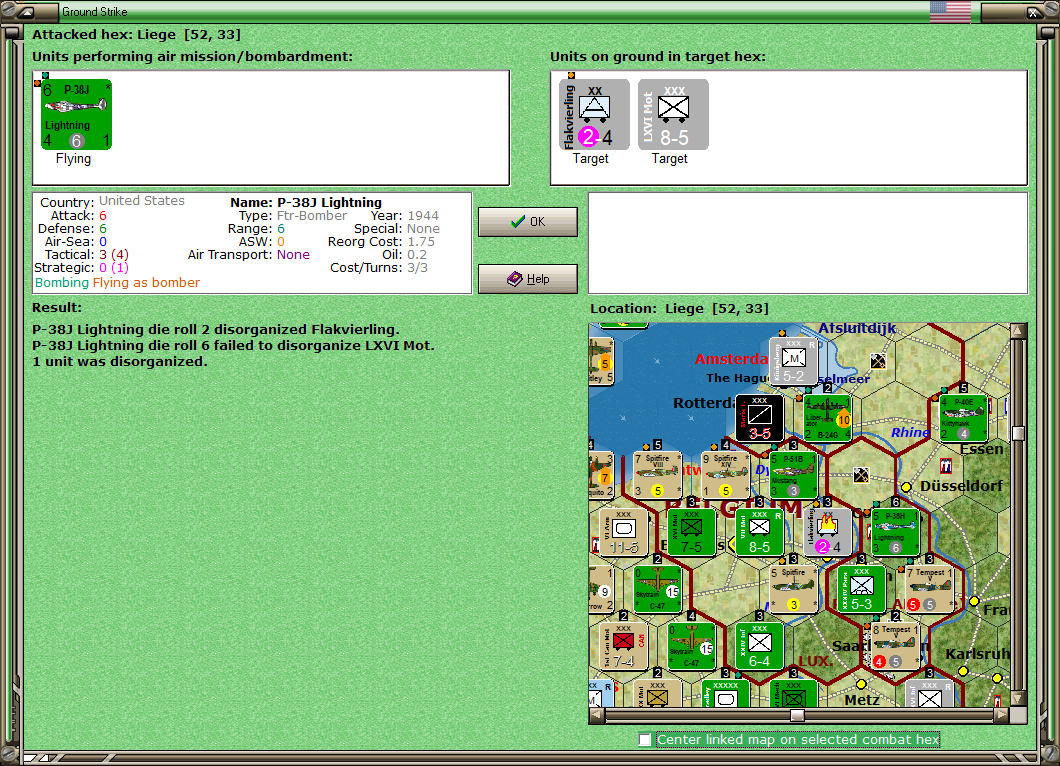Confirm results with the OK button
1060x766 pixels.
[528, 222]
